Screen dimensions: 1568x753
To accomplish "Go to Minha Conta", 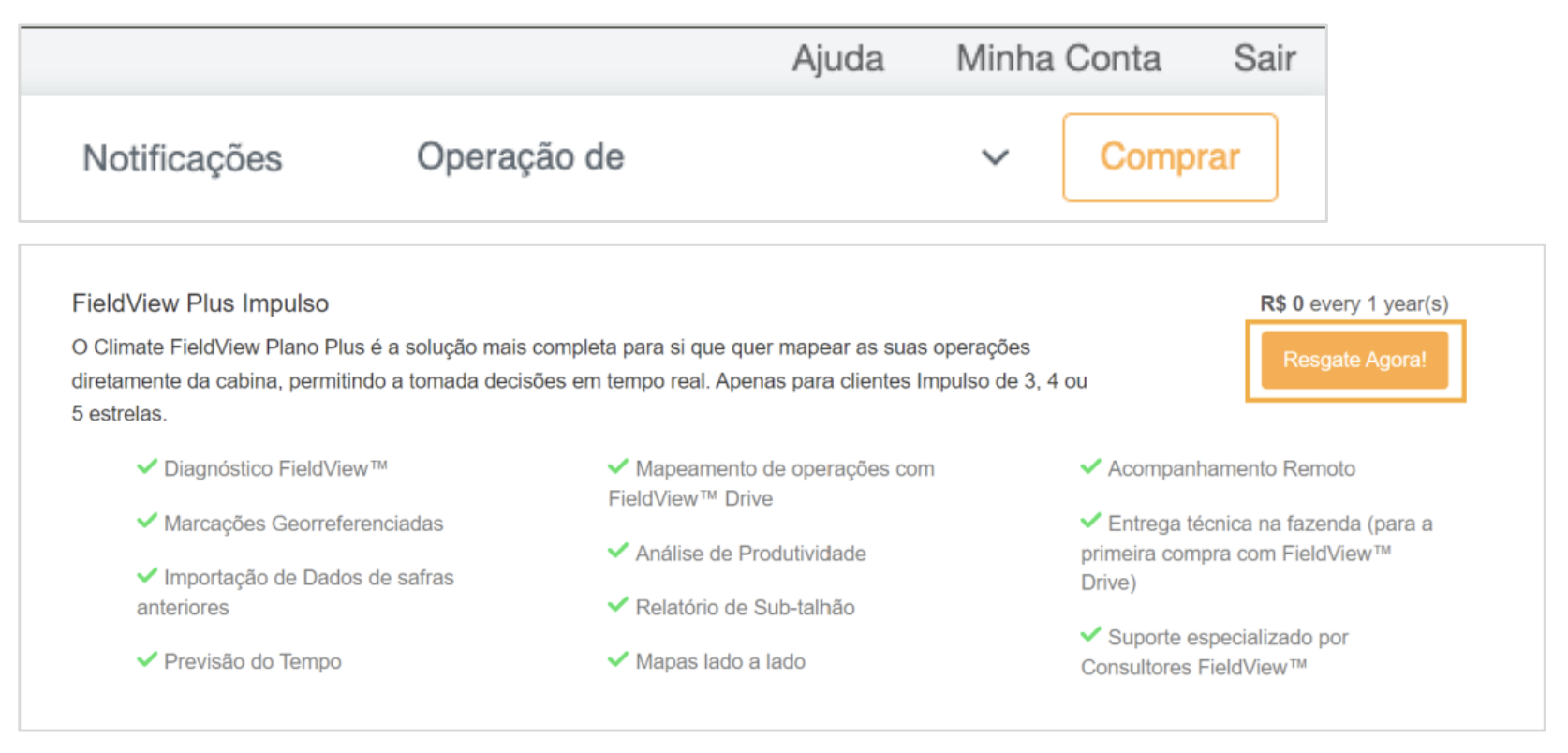I will 1058,59.
